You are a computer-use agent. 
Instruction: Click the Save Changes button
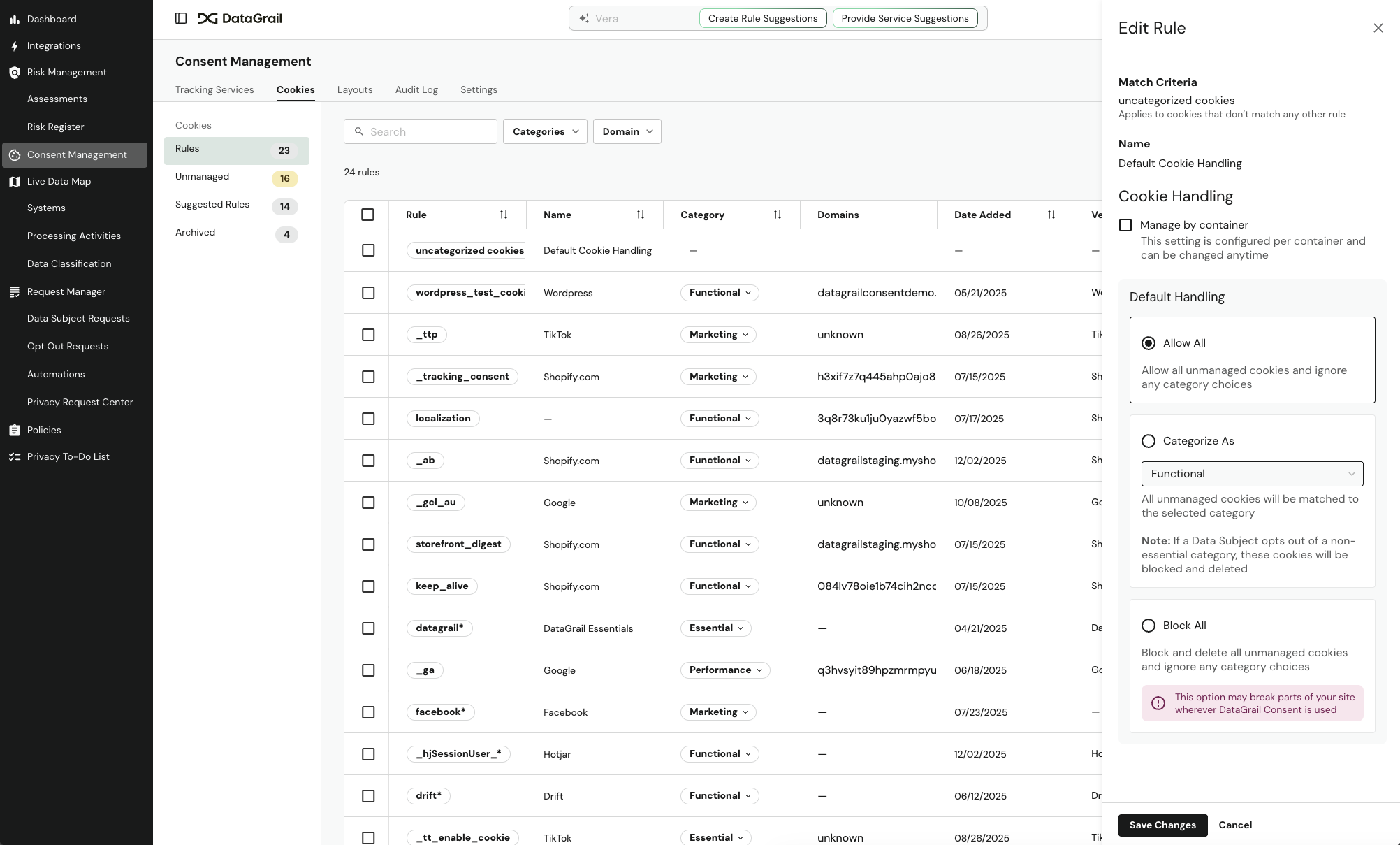point(1162,825)
